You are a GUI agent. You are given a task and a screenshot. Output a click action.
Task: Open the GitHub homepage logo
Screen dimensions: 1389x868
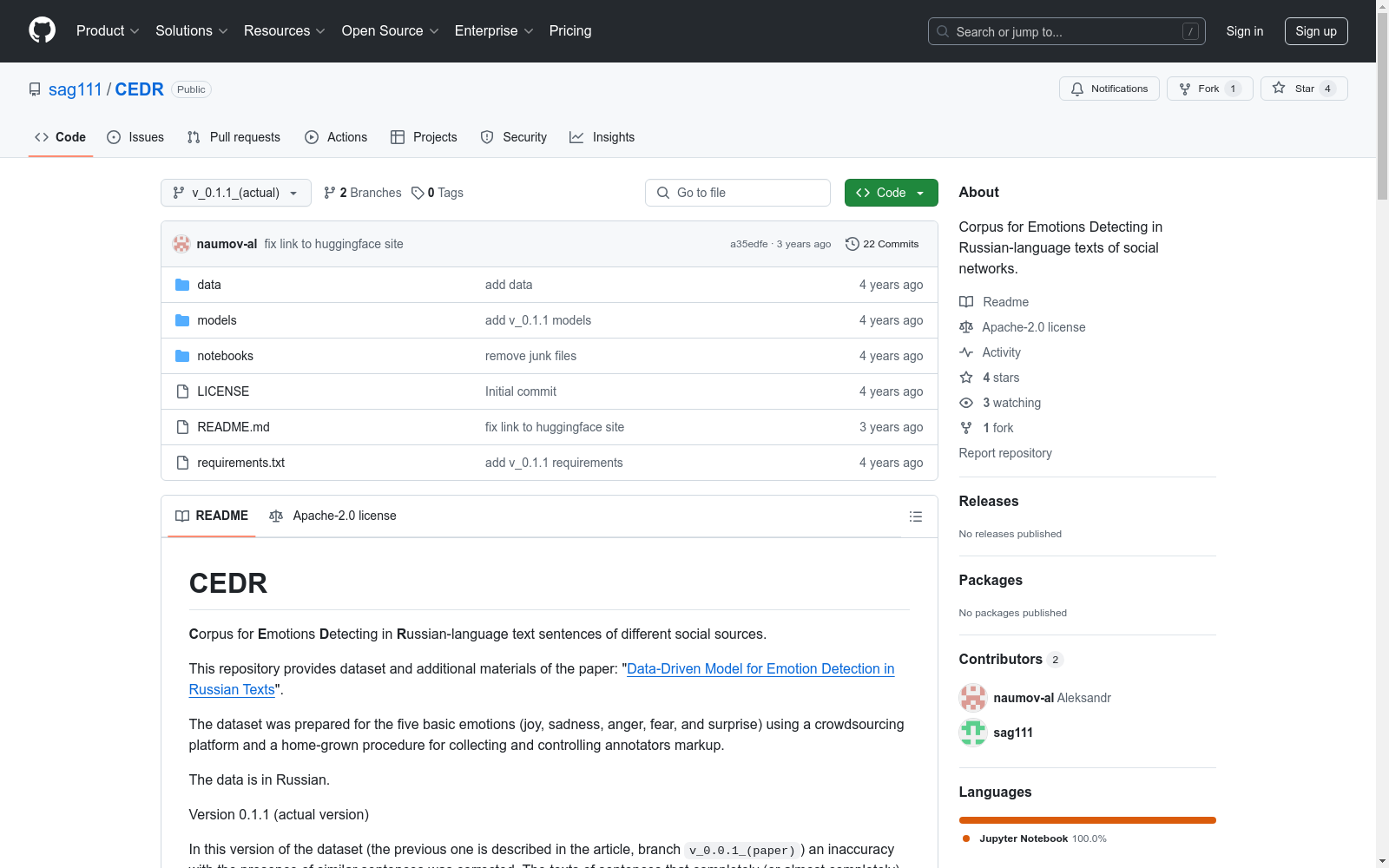[x=42, y=30]
